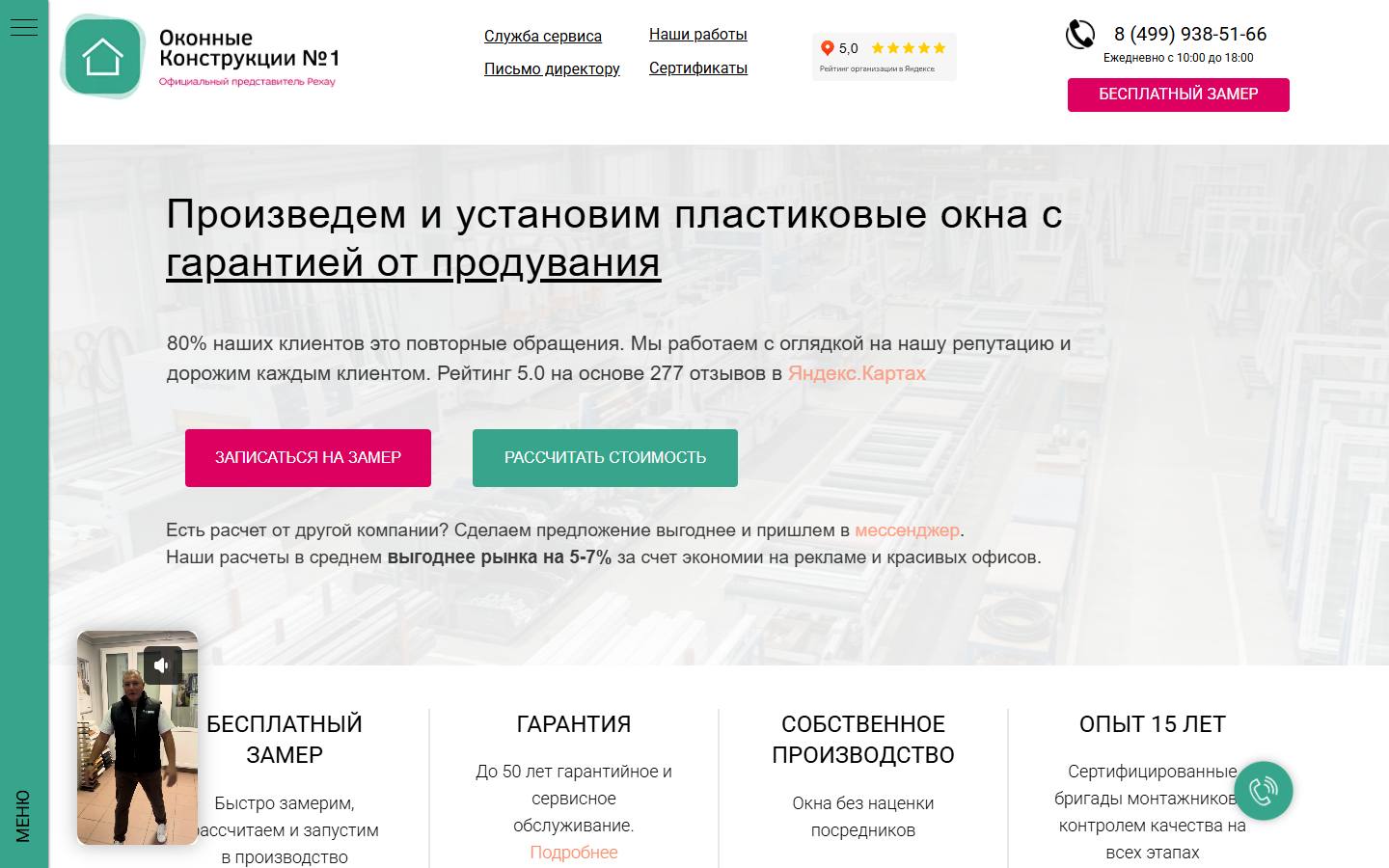Image resolution: width=1389 pixels, height=868 pixels.
Task: Open the floating green callback phone button
Action: coord(1263,791)
